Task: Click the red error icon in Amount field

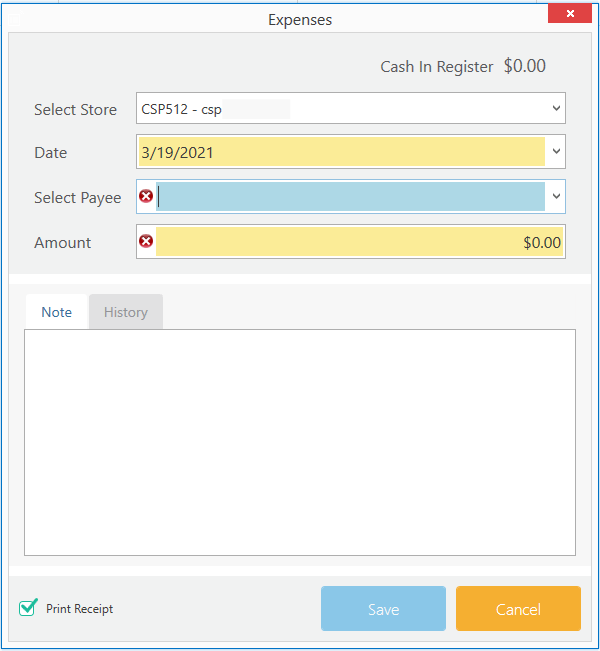Action: point(146,241)
